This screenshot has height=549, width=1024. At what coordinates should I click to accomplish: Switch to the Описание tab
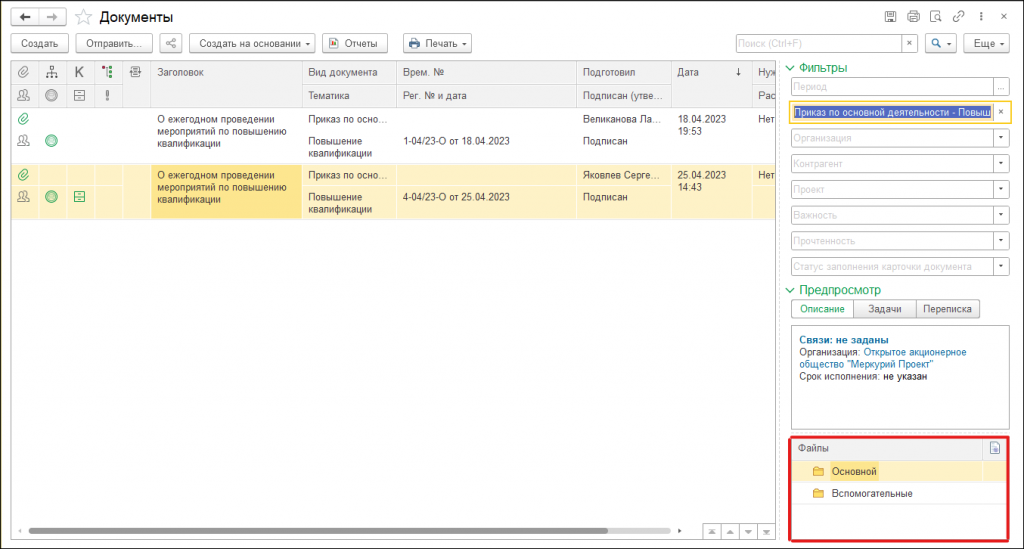(822, 309)
